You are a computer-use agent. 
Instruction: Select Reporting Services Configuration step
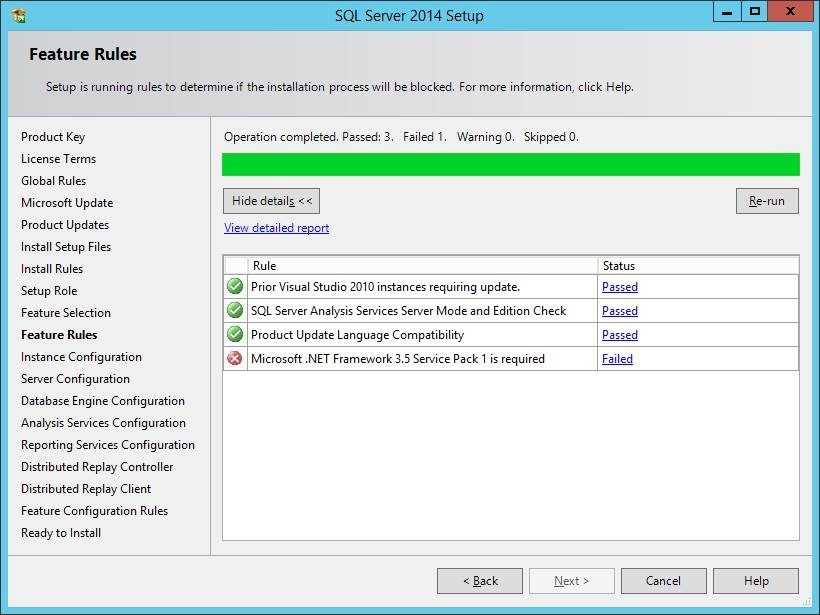pyautogui.click(x=108, y=445)
